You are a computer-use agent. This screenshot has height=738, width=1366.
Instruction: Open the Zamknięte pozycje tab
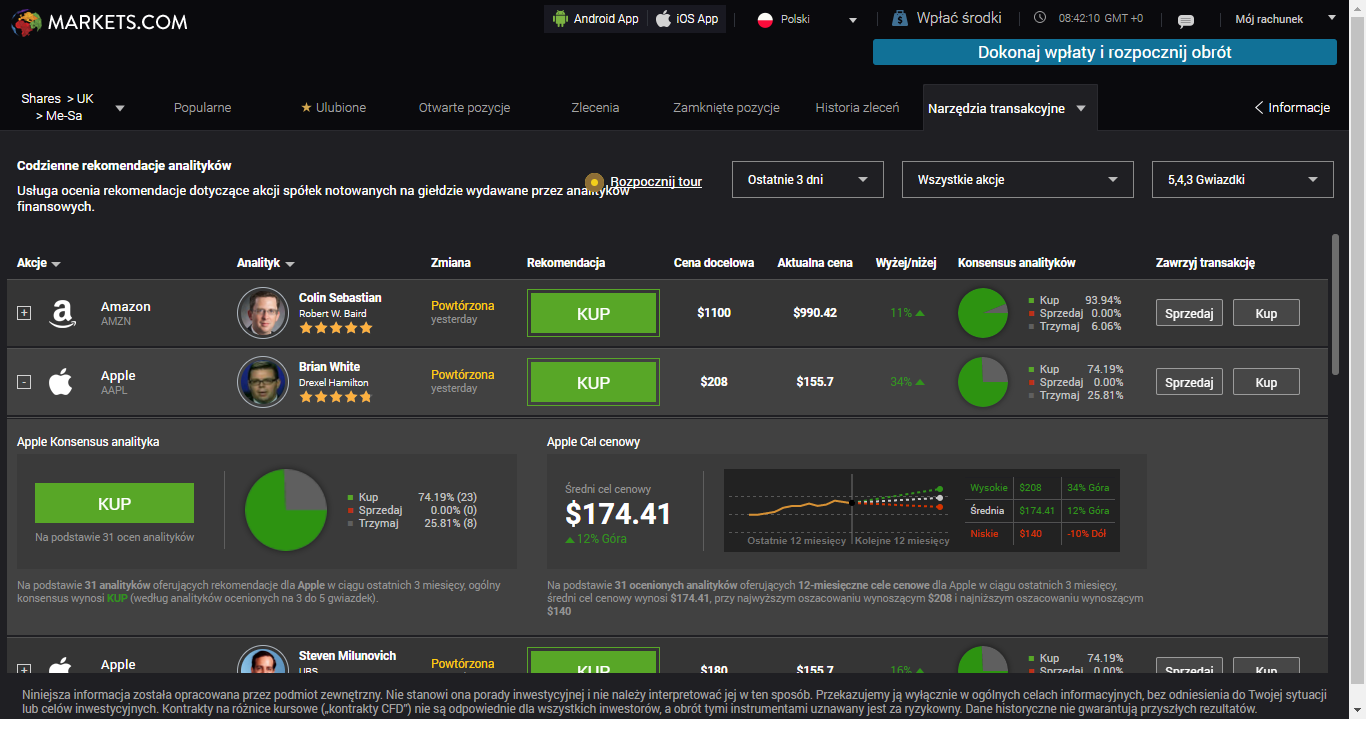pos(726,107)
